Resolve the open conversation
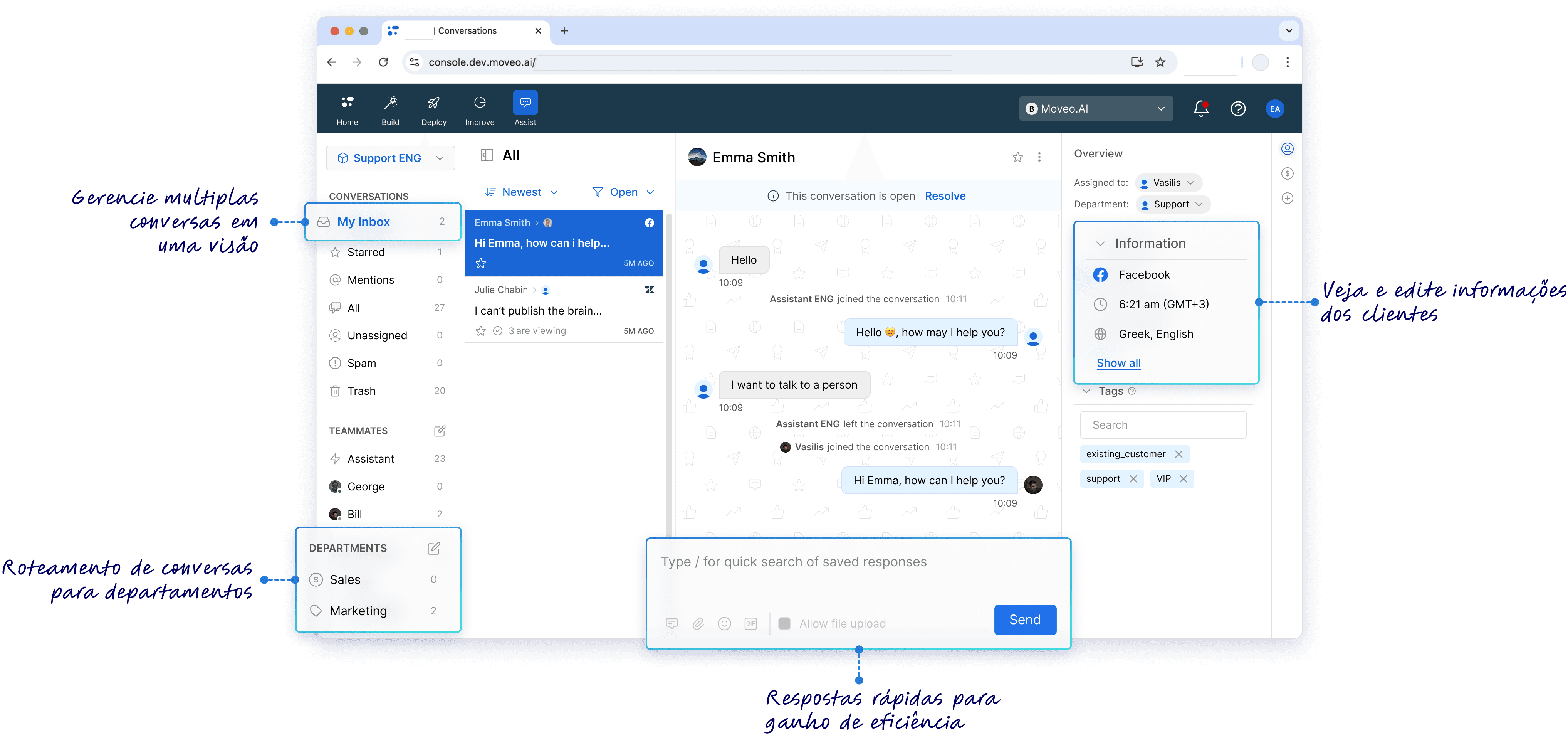Image resolution: width=1568 pixels, height=734 pixels. [945, 195]
